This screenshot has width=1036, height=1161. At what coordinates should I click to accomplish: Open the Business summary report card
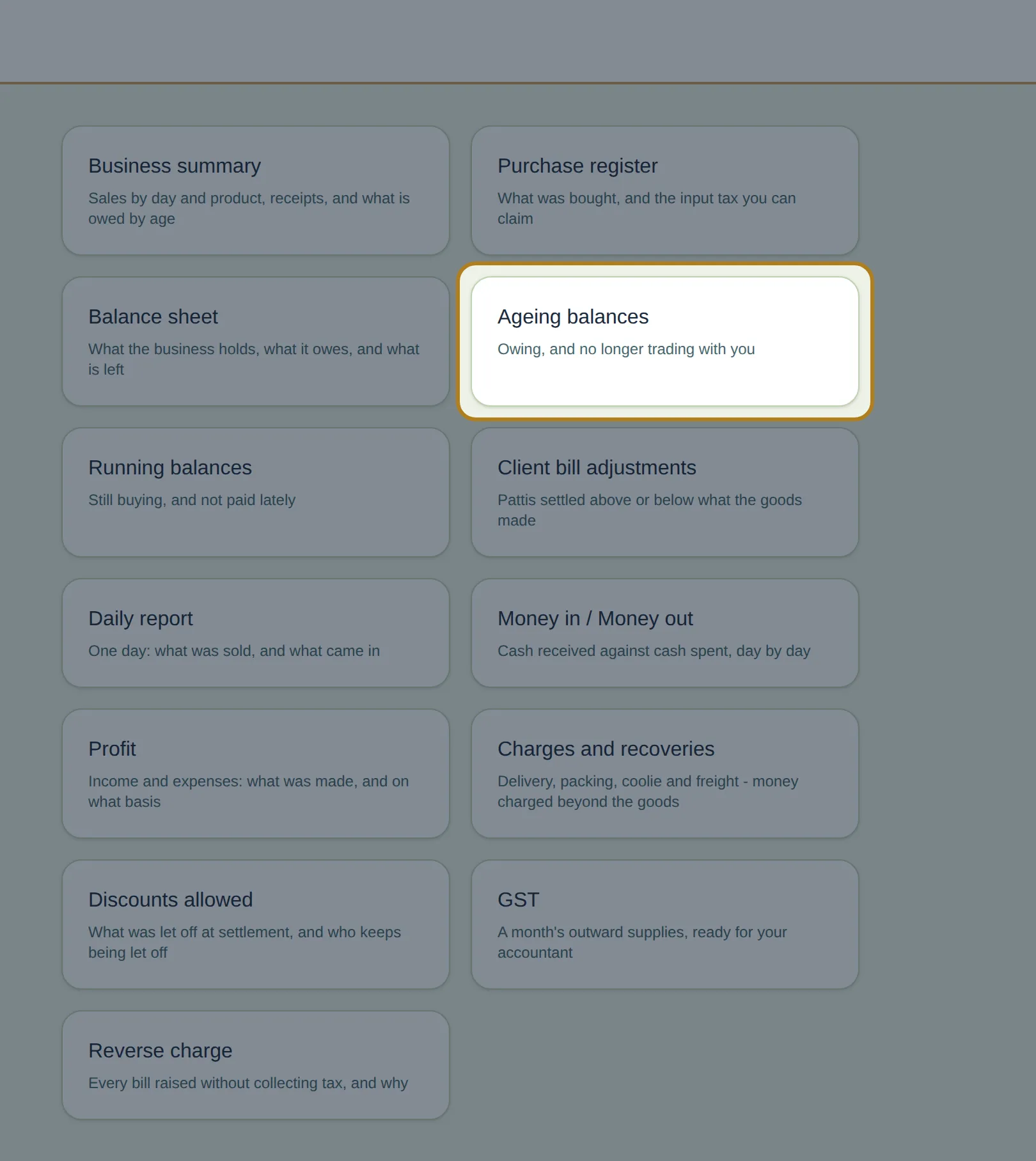coord(256,191)
